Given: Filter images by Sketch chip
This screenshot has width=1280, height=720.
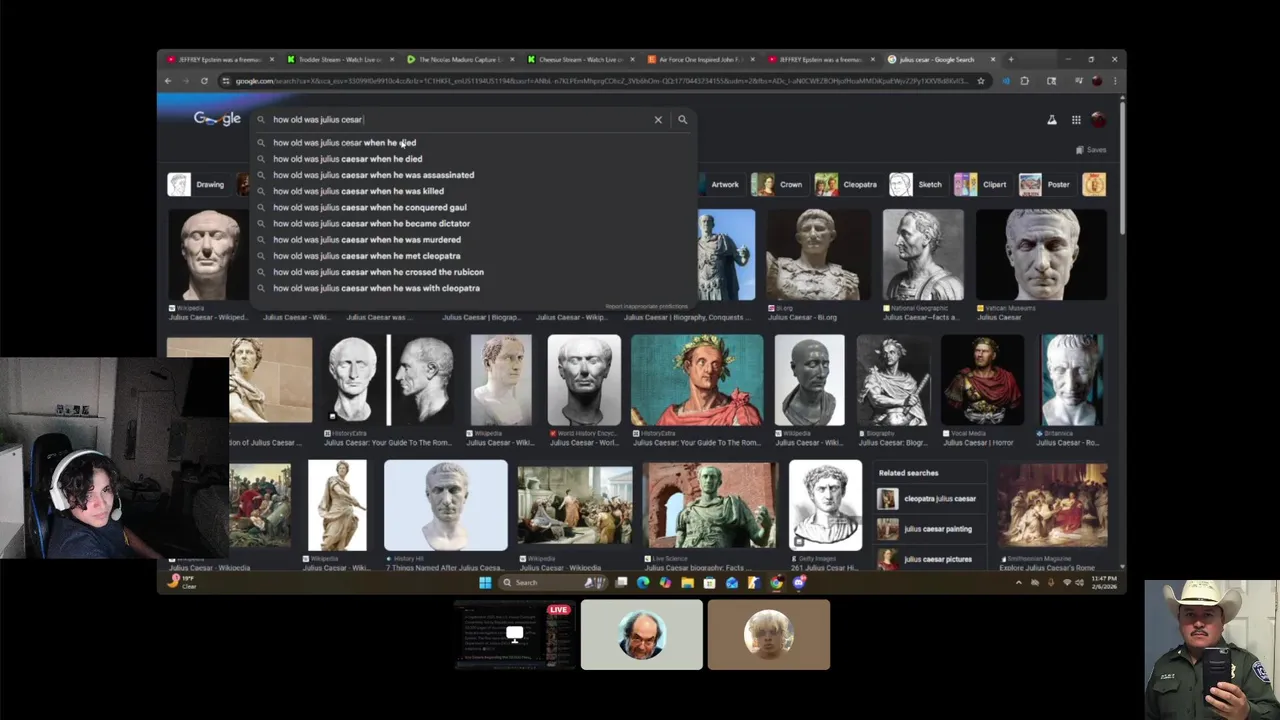Looking at the screenshot, I should point(917,184).
